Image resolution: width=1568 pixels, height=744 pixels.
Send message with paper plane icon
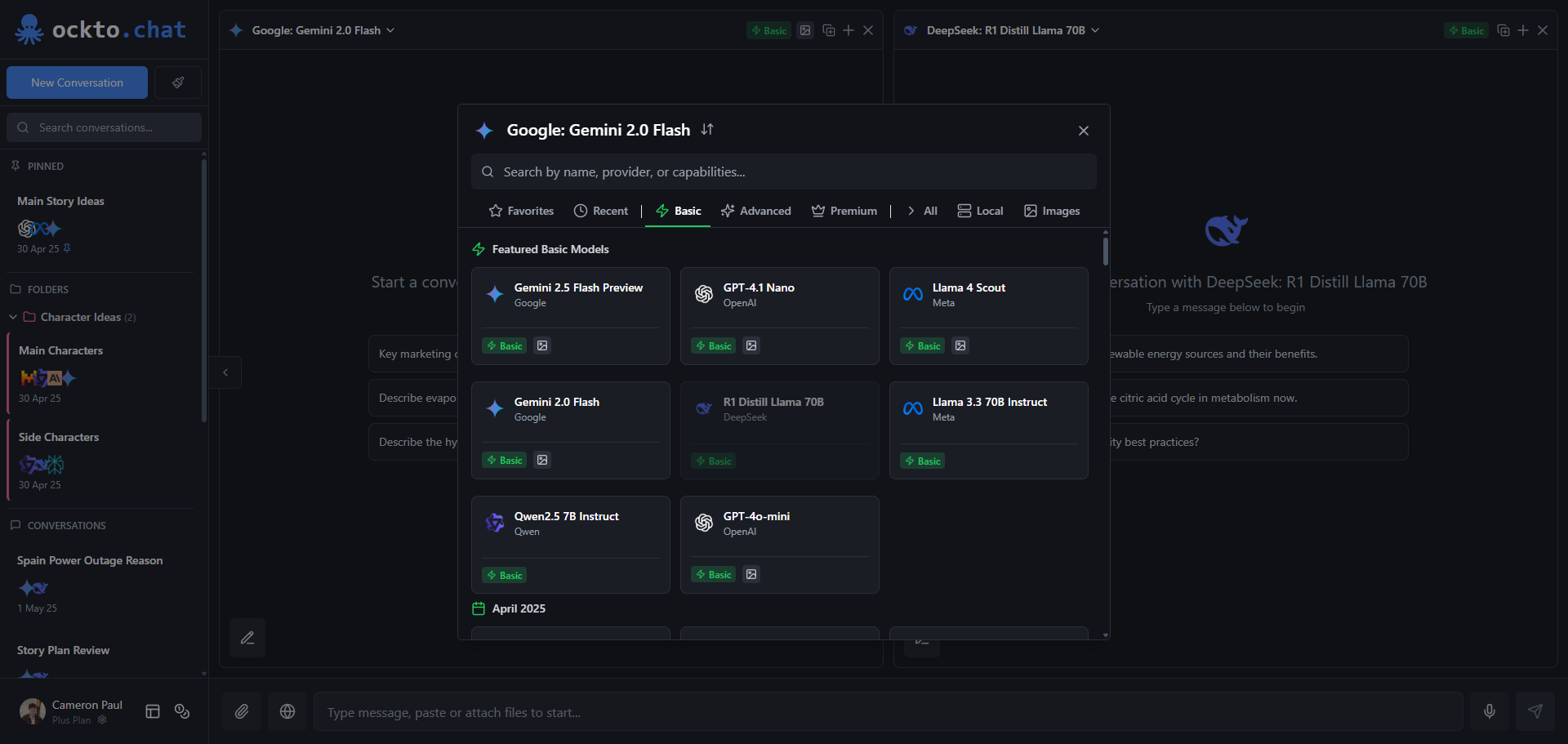[x=1535, y=711]
